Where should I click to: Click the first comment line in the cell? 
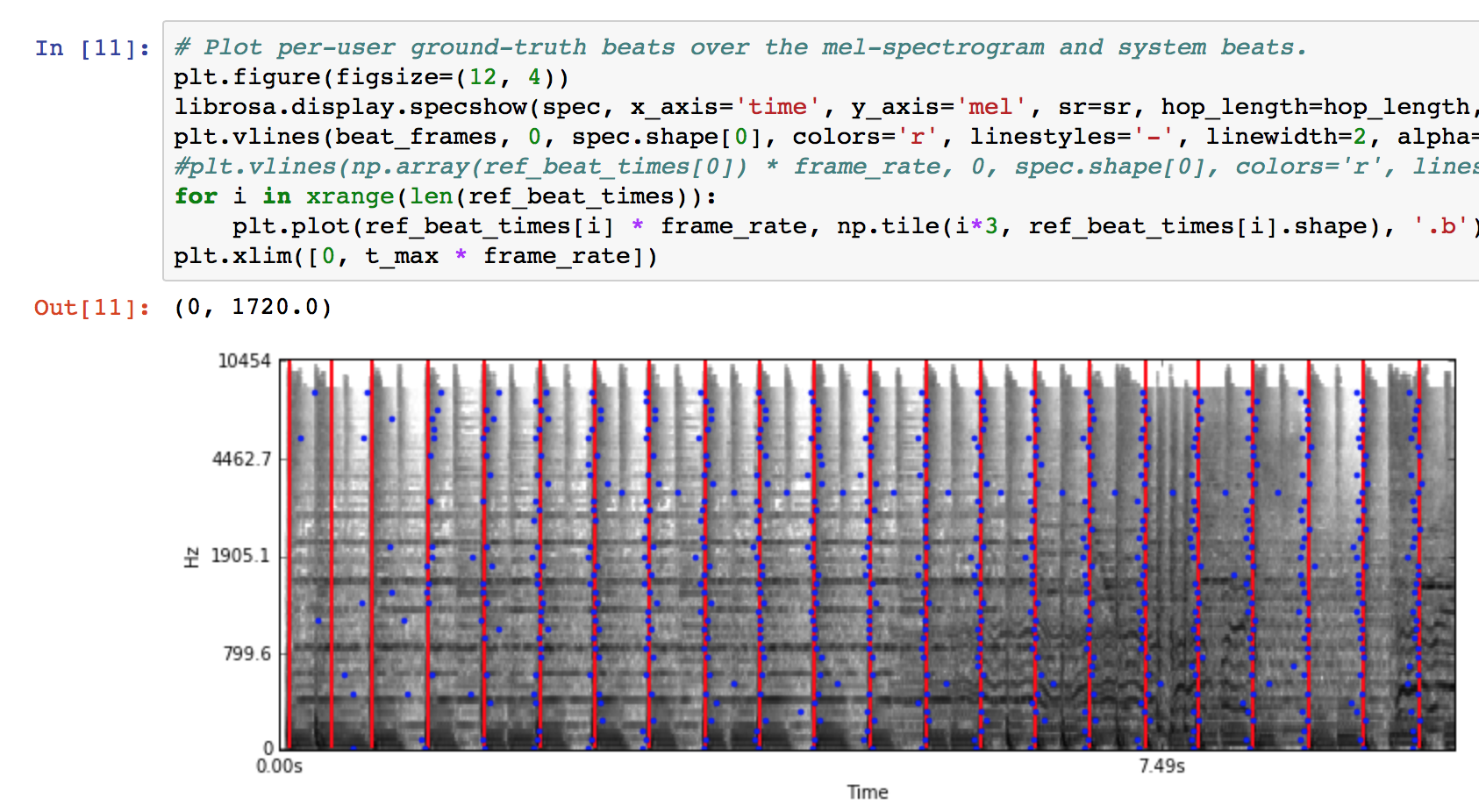point(739,47)
